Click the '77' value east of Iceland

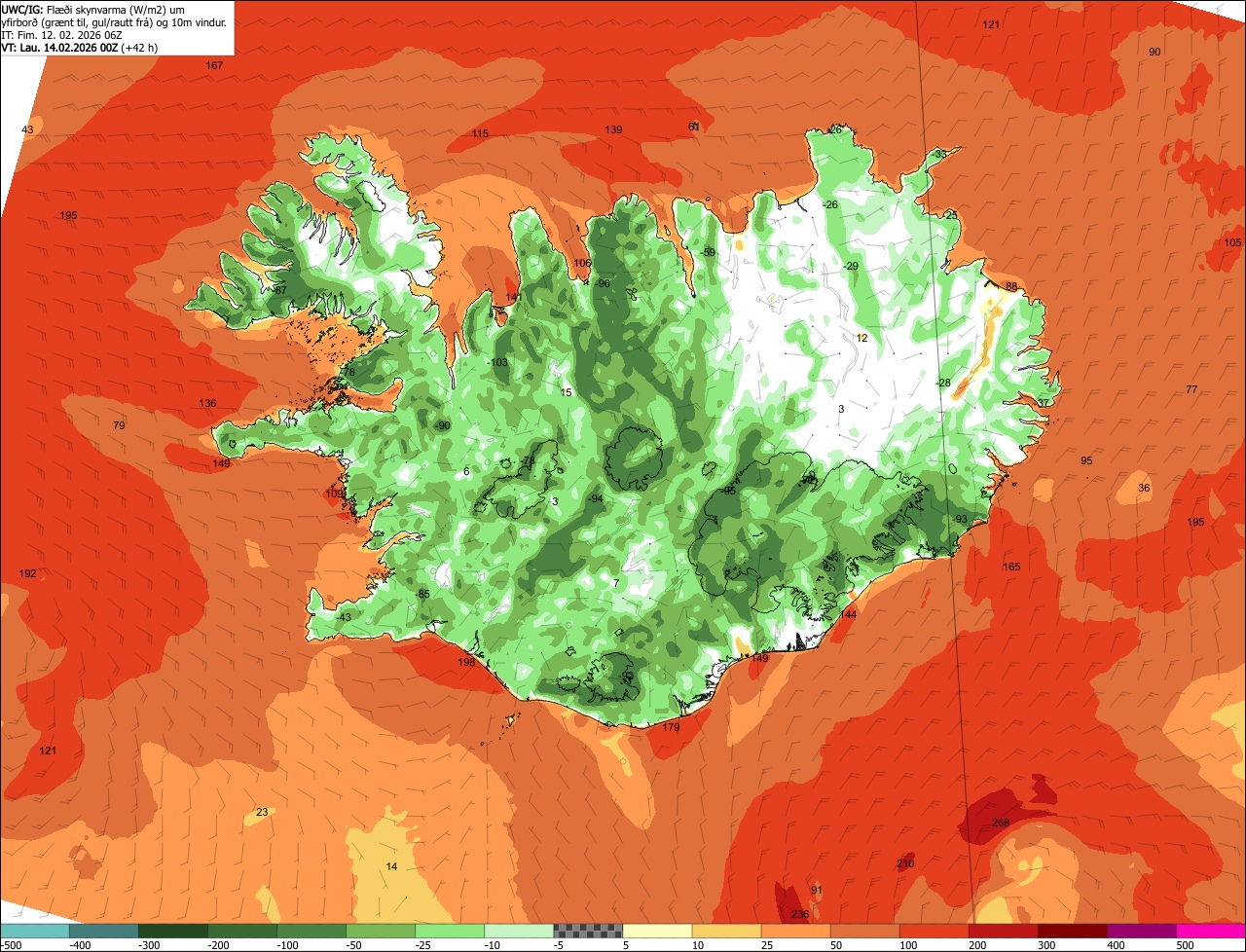(x=1191, y=389)
